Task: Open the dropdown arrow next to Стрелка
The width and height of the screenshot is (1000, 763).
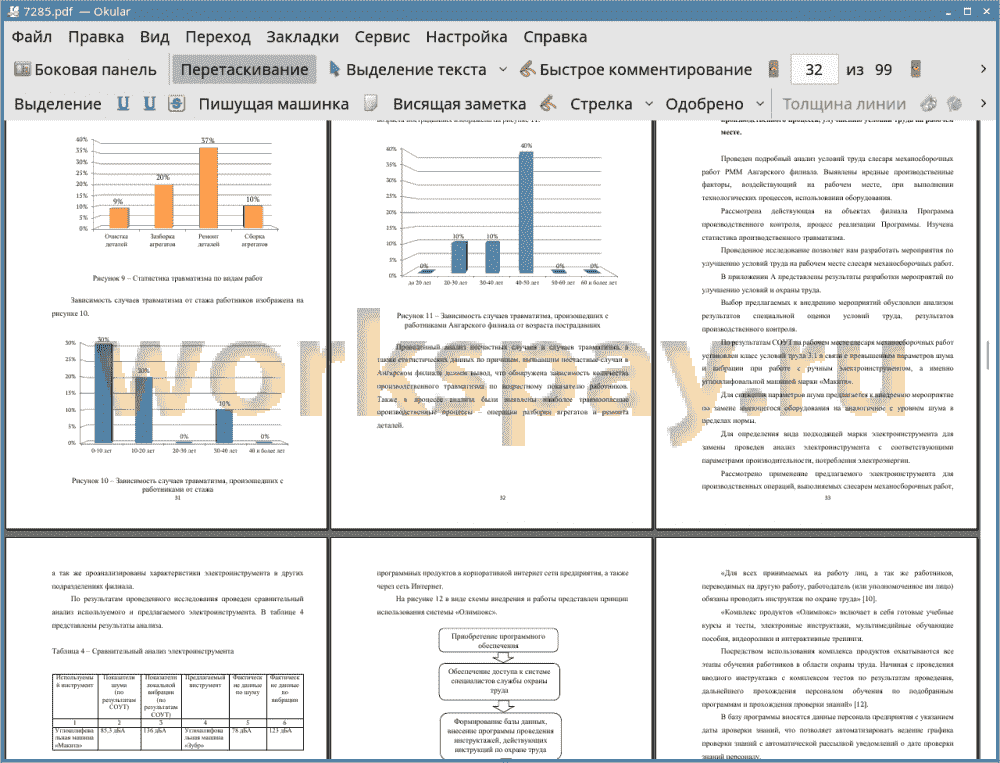Action: pyautogui.click(x=649, y=104)
